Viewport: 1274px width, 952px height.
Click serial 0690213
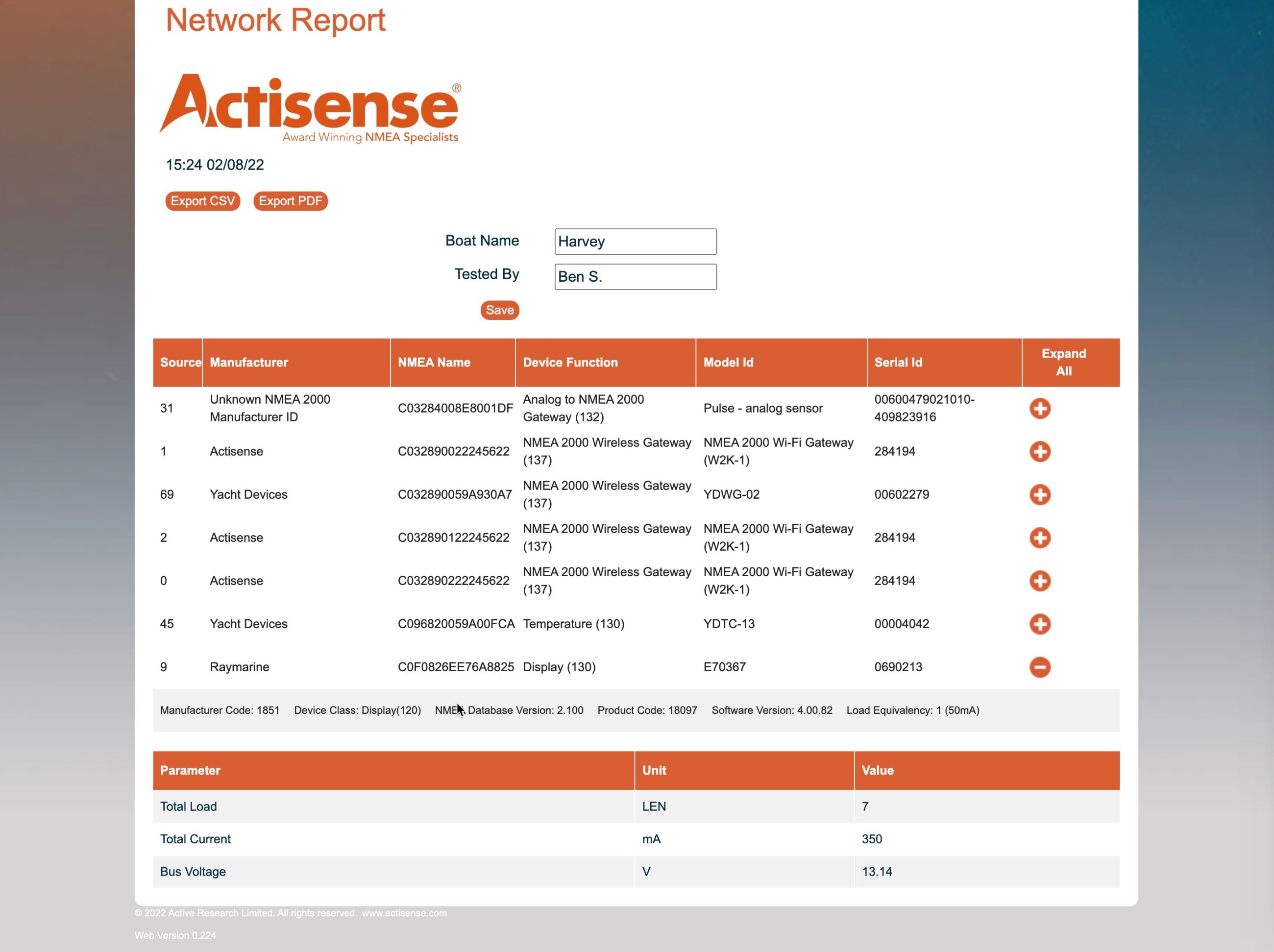coord(898,667)
